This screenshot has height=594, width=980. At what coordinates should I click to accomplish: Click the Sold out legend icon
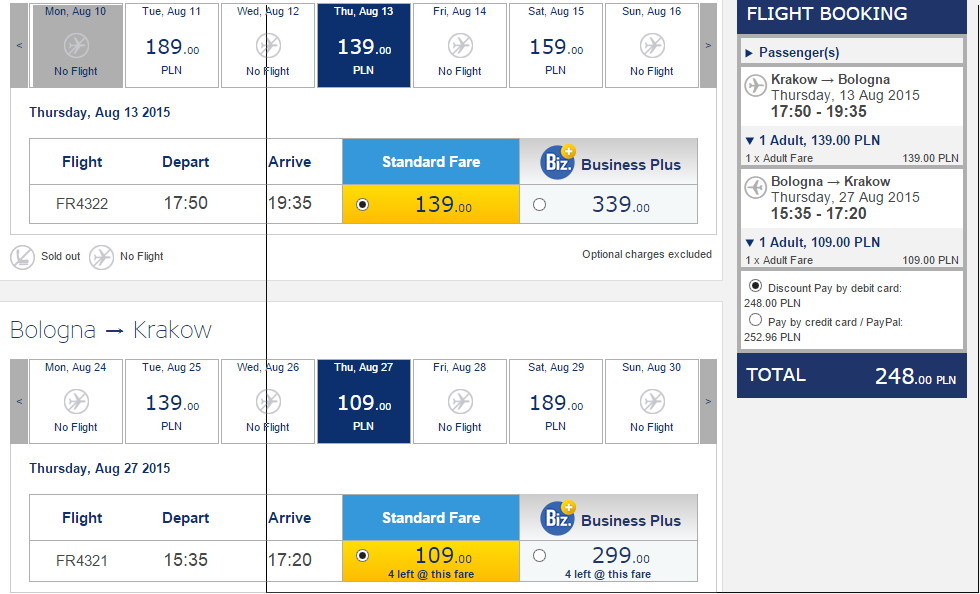tap(22, 257)
